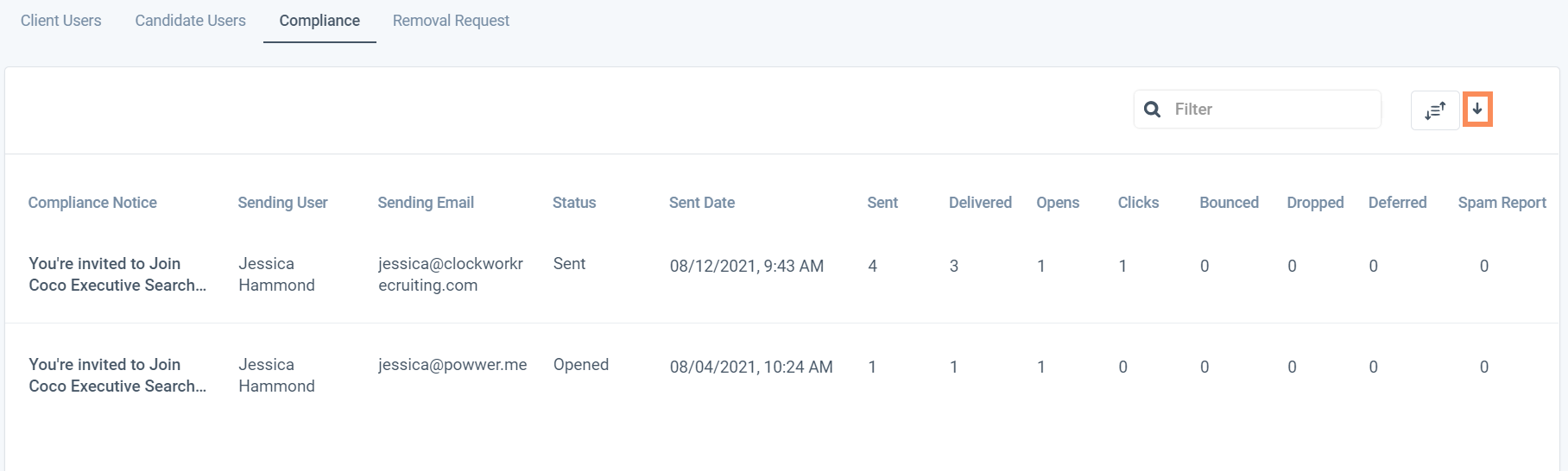Click the Opens column header
Viewport: 1568px width, 471px height.
coord(1058,203)
